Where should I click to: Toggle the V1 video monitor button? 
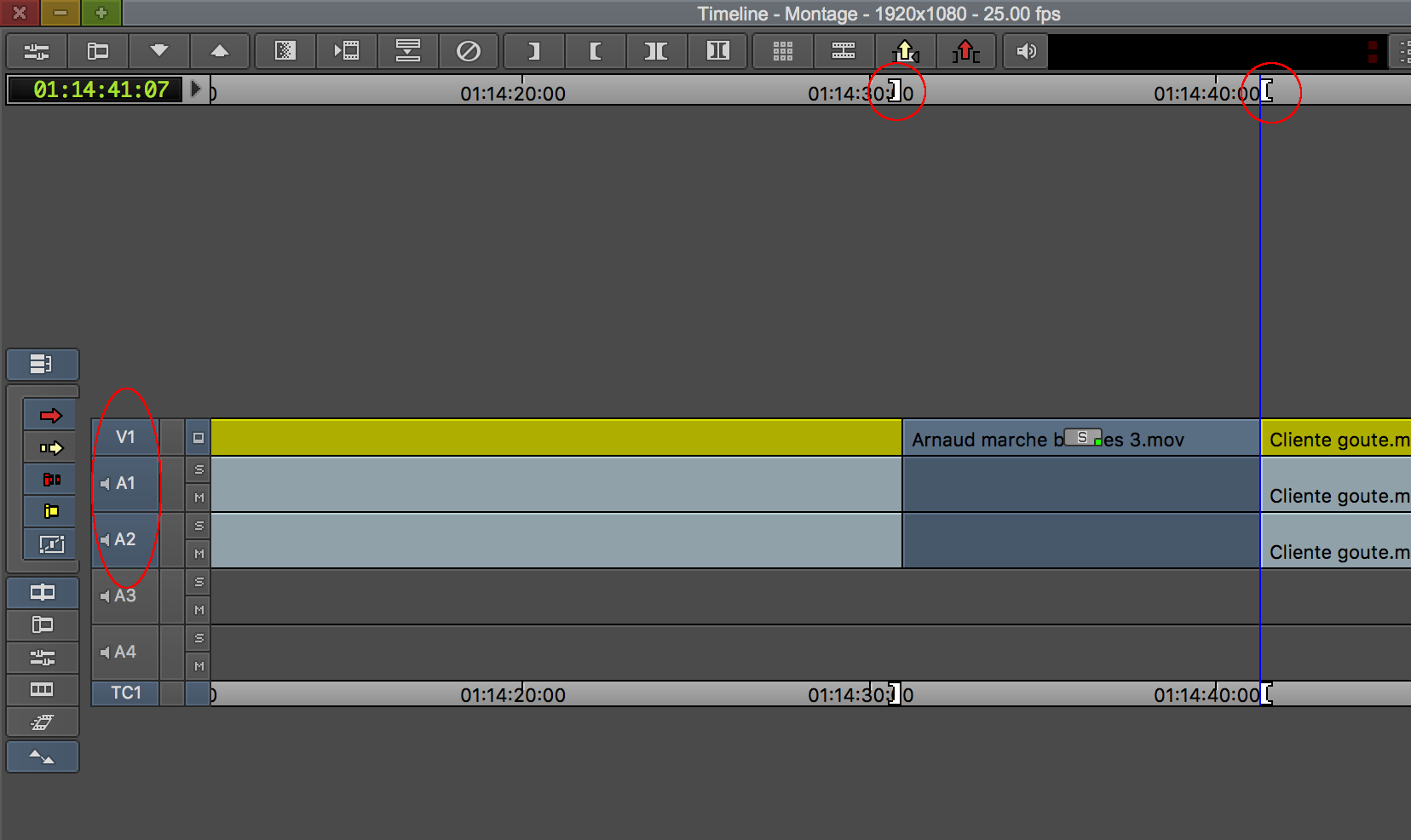coord(198,438)
